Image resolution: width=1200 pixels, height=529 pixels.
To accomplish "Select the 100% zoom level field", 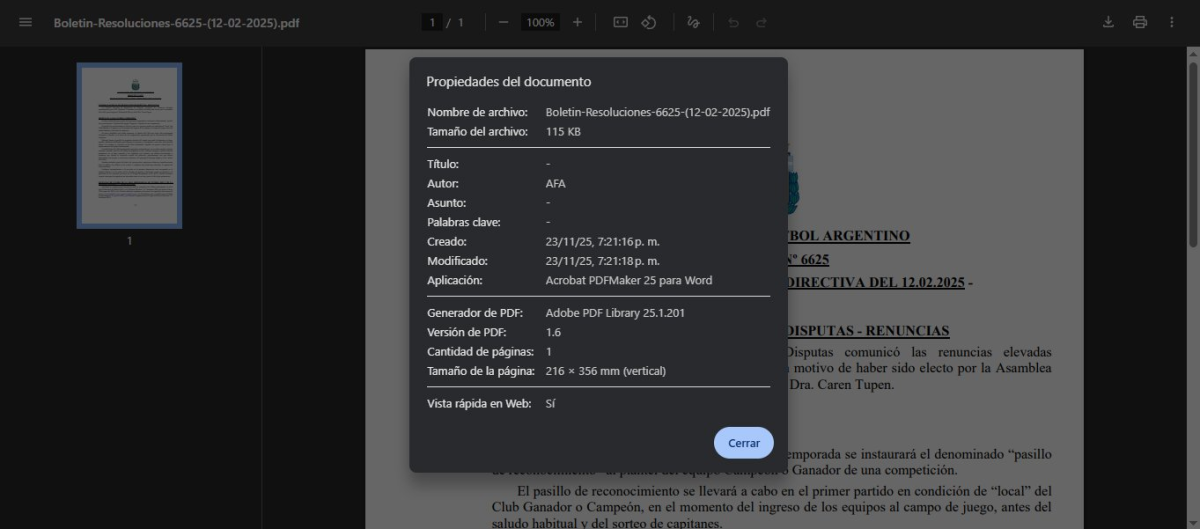I will 540,22.
